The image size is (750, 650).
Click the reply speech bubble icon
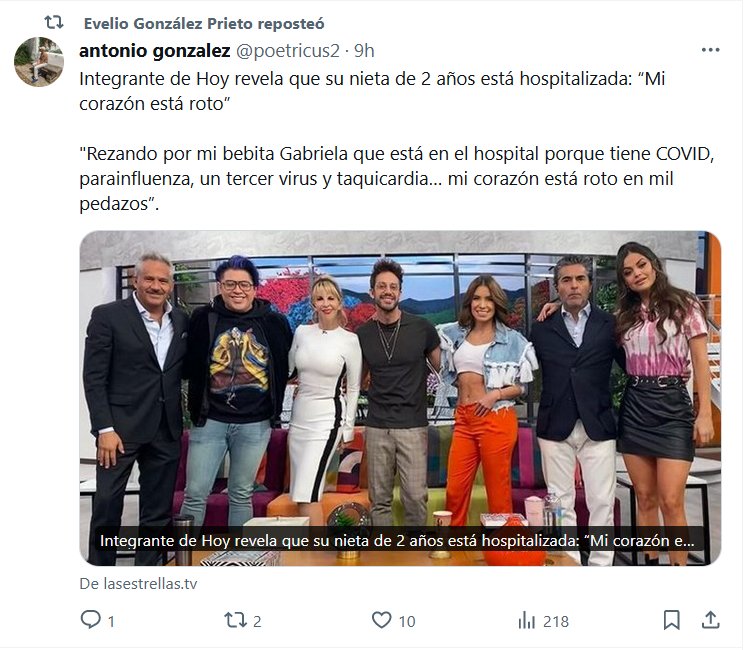click(90, 621)
